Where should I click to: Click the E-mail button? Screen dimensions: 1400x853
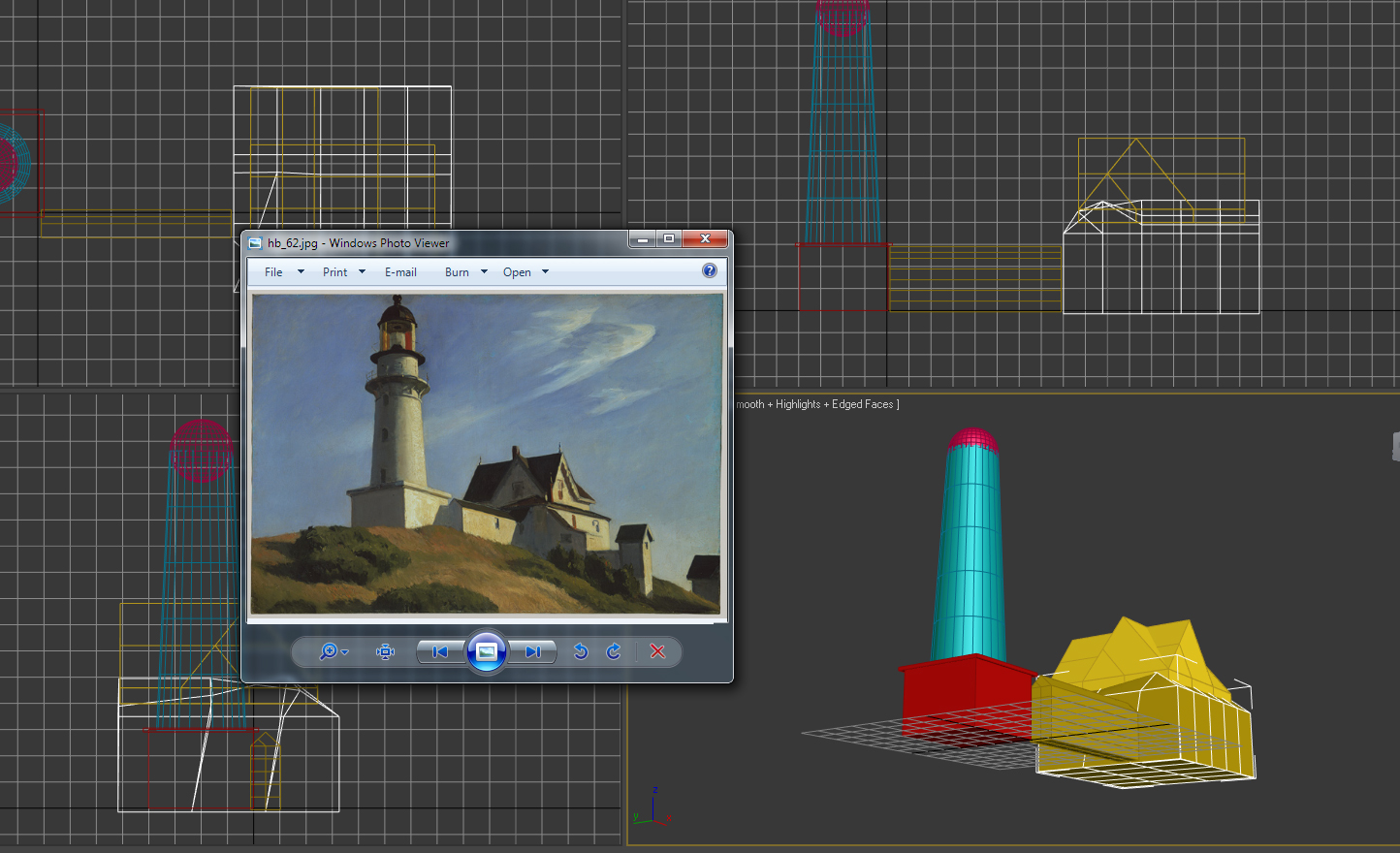point(400,272)
